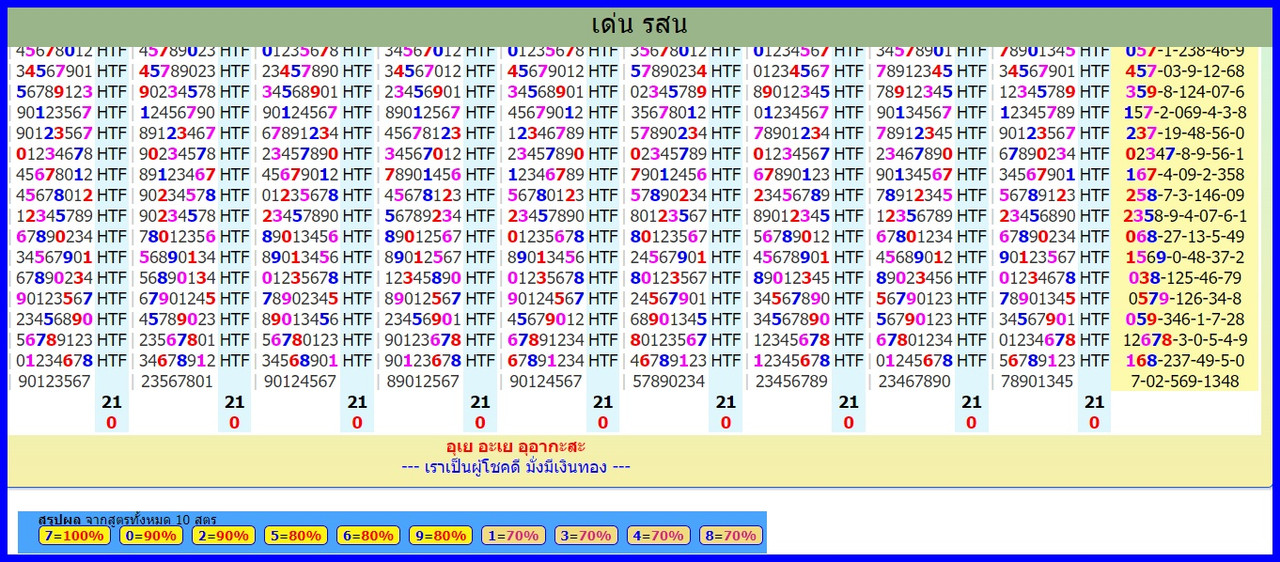Select the combined result 038-125-46-79
The height and width of the screenshot is (562, 1280).
tap(1185, 278)
